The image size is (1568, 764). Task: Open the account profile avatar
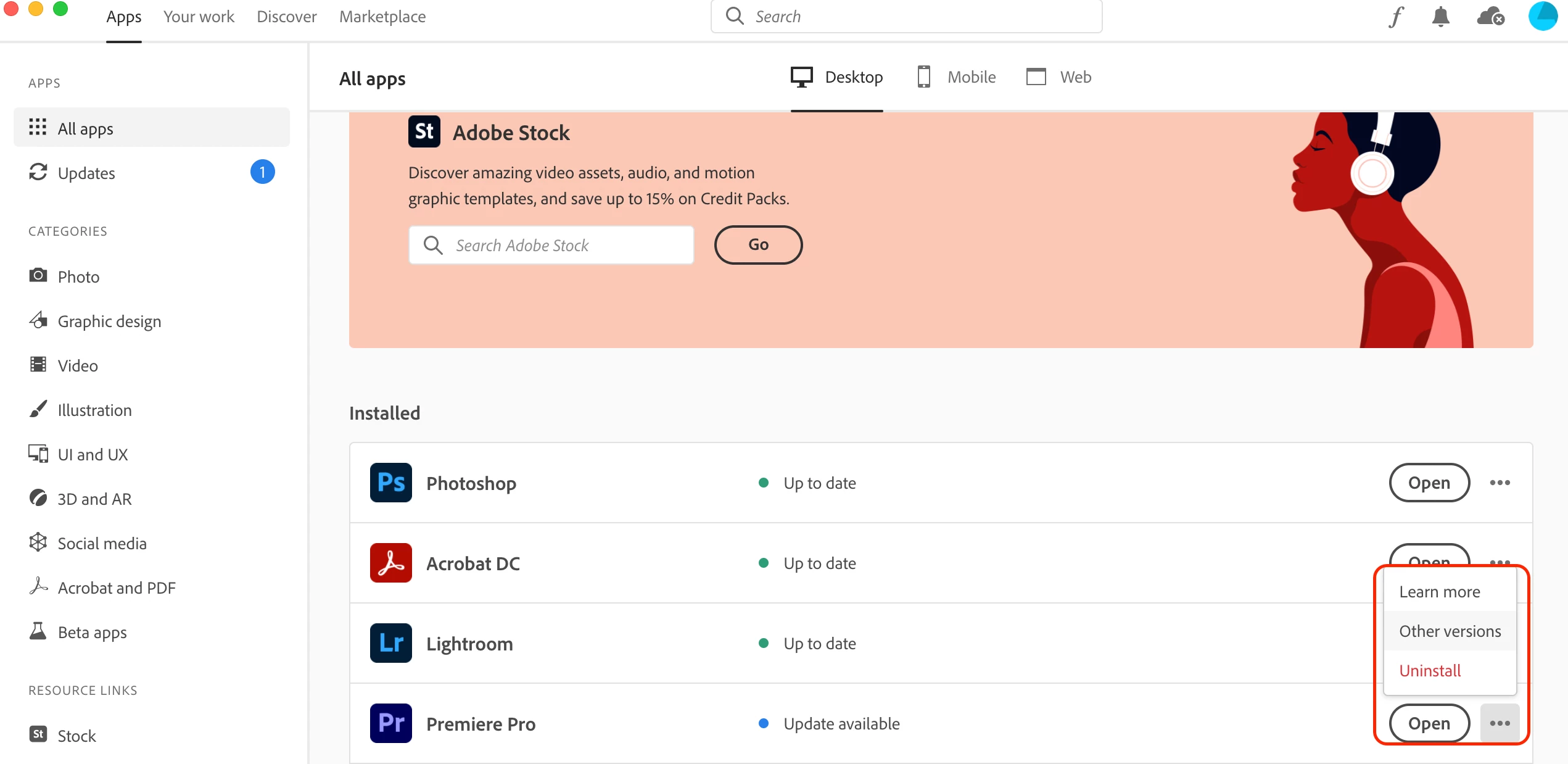tap(1543, 17)
